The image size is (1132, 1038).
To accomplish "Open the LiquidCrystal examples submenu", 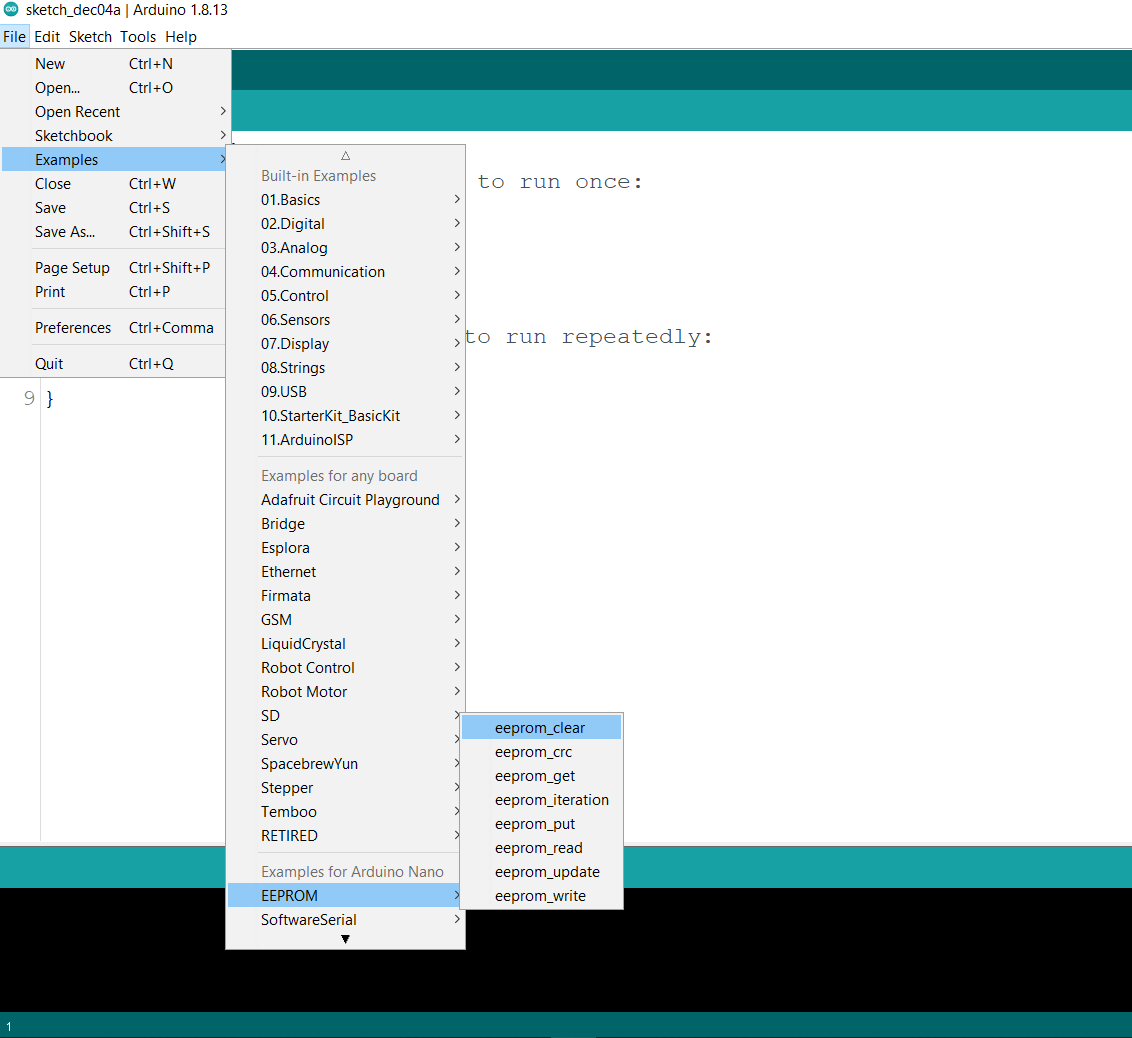I will click(345, 644).
